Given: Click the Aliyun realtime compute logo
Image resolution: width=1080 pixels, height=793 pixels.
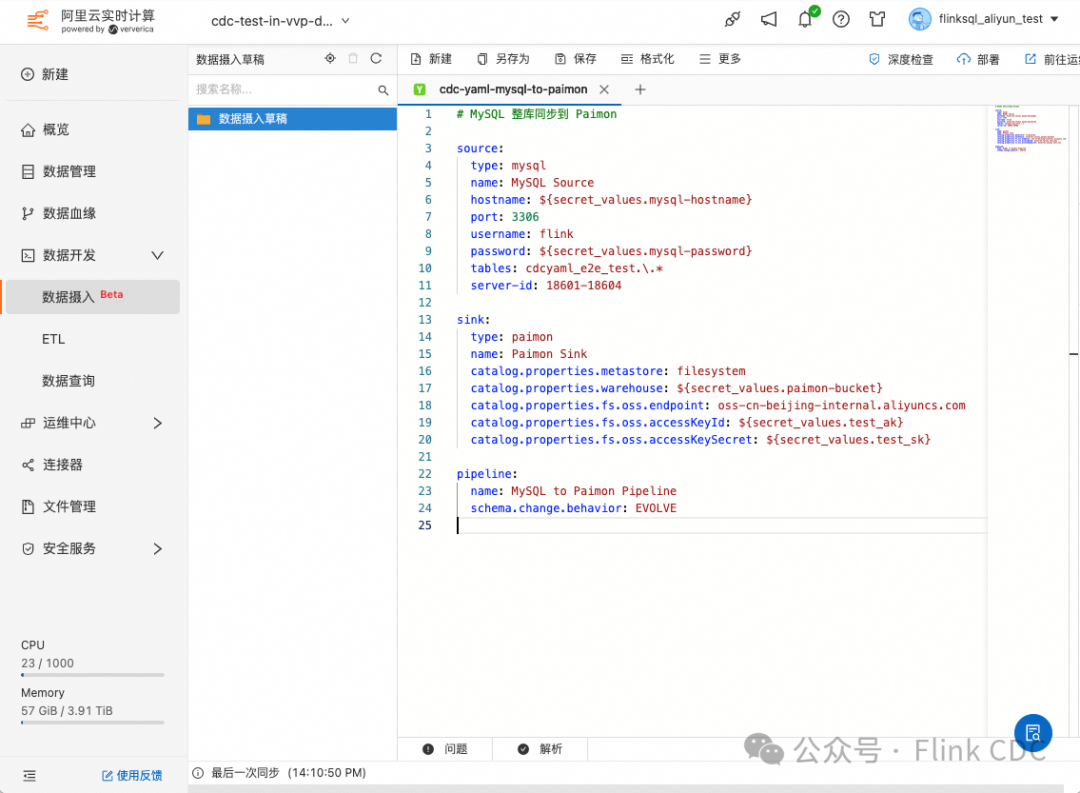Looking at the screenshot, I should coord(90,21).
